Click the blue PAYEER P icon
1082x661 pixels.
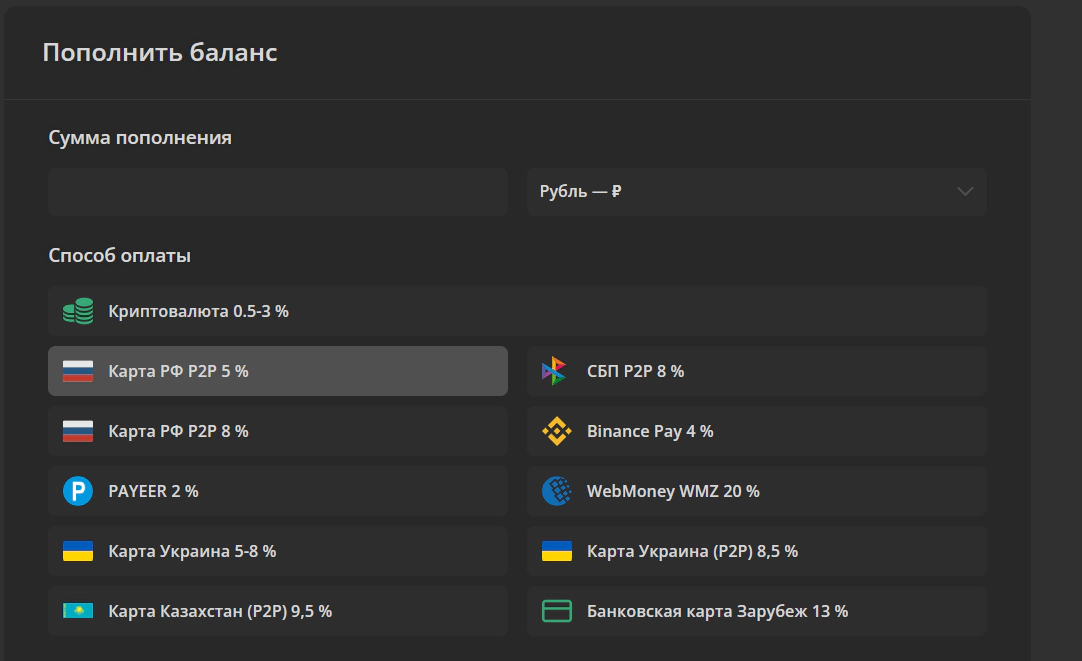78,491
